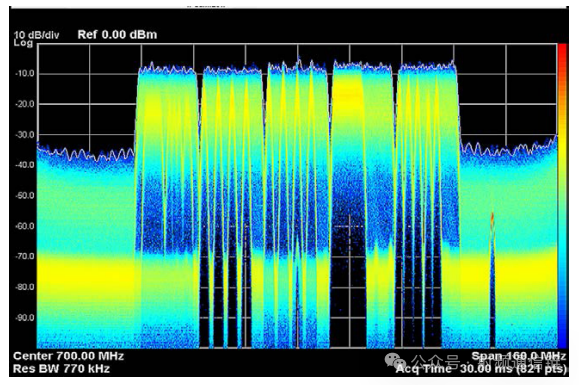This screenshot has width=579, height=385.
Task: Click the Span 160.0 MHz readout
Action: click(518, 356)
